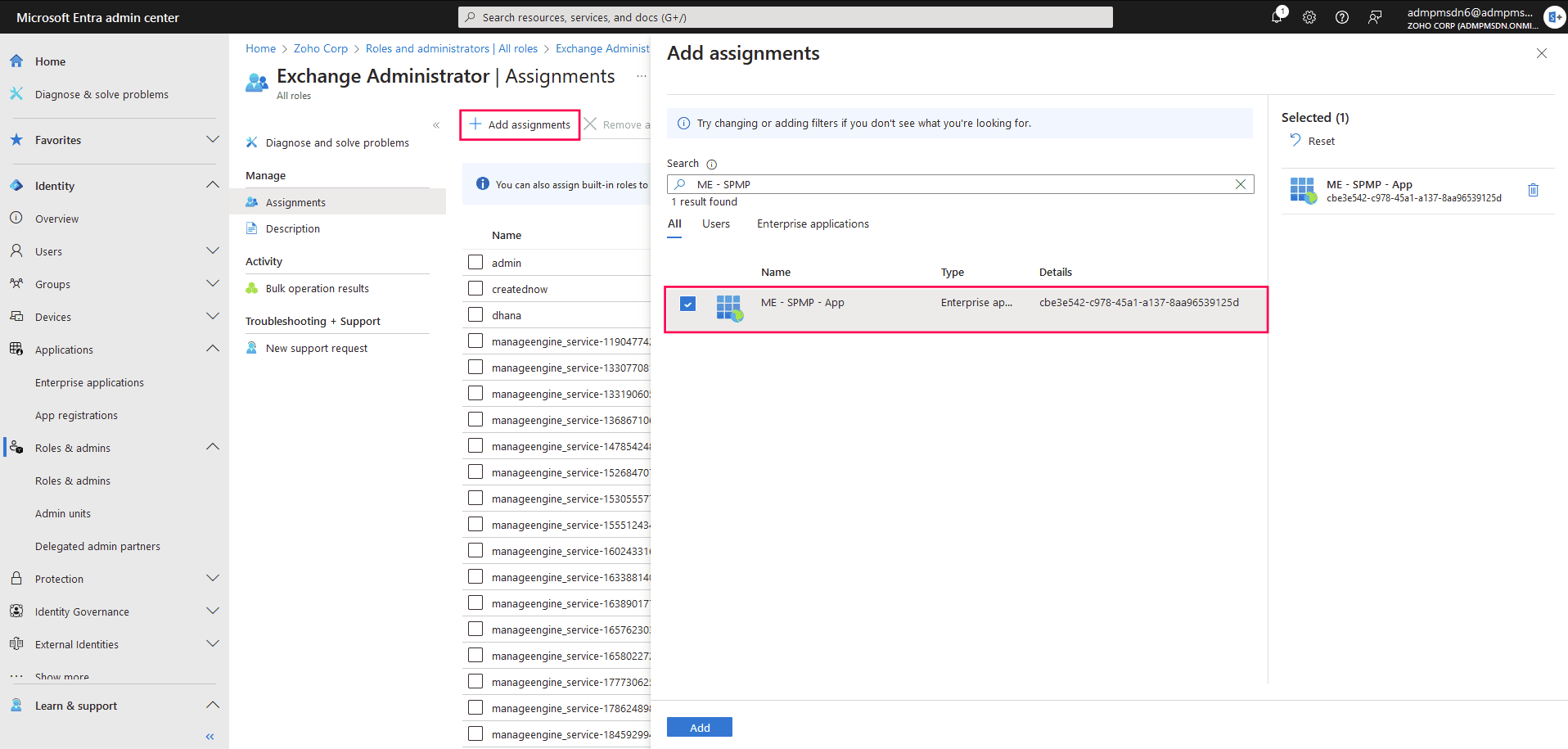Check the creatednow row checkbox
This screenshot has height=749, width=1568.
pos(475,288)
